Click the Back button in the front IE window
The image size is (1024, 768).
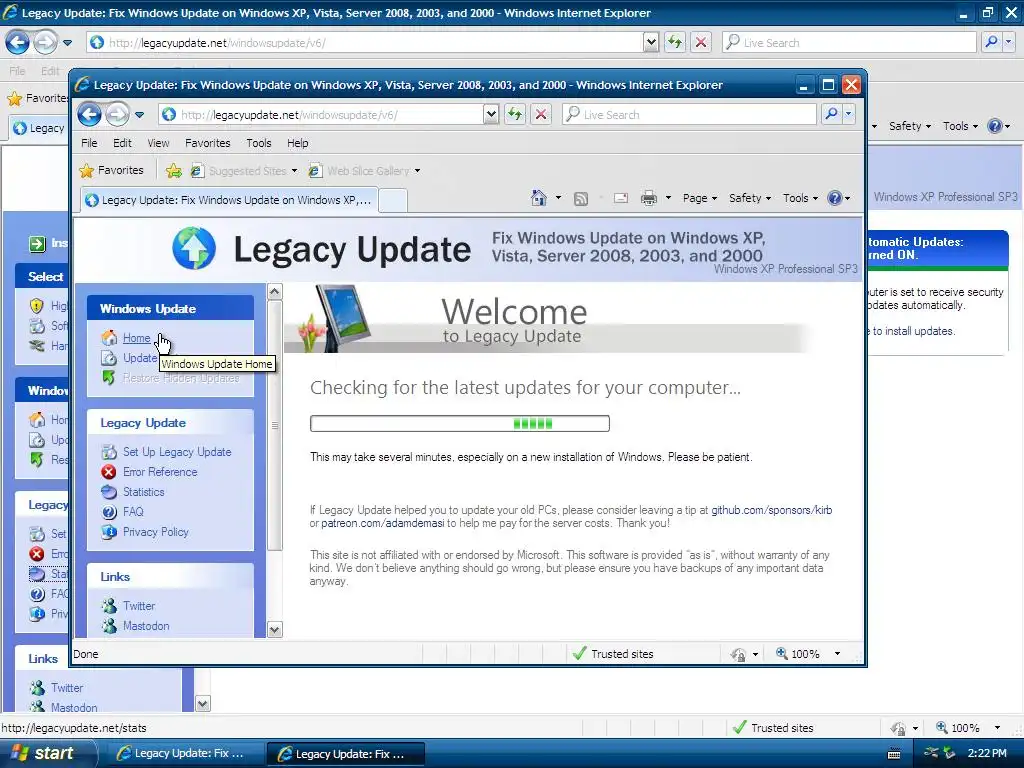tap(89, 115)
